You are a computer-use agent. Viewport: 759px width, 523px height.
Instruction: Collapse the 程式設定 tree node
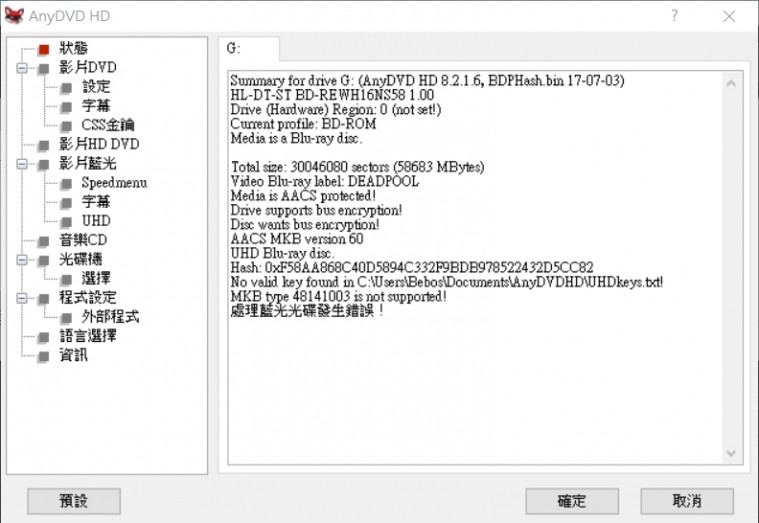pyautogui.click(x=20, y=298)
